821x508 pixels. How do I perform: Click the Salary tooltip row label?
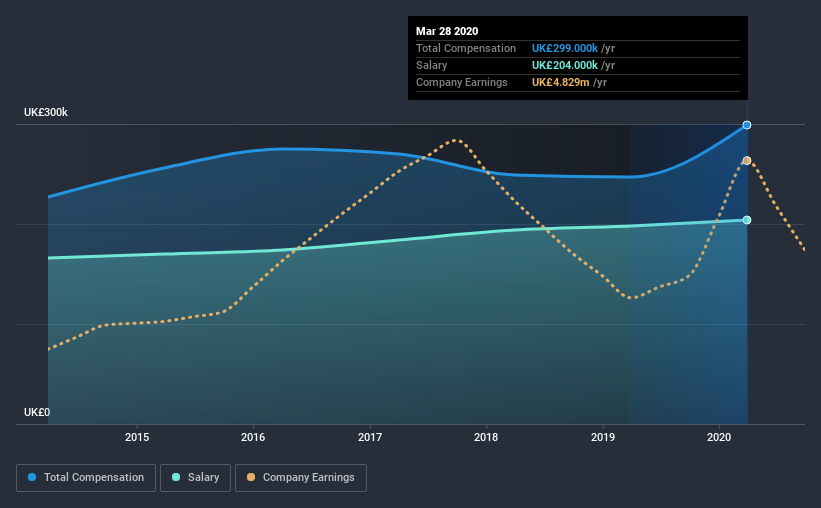(431, 65)
